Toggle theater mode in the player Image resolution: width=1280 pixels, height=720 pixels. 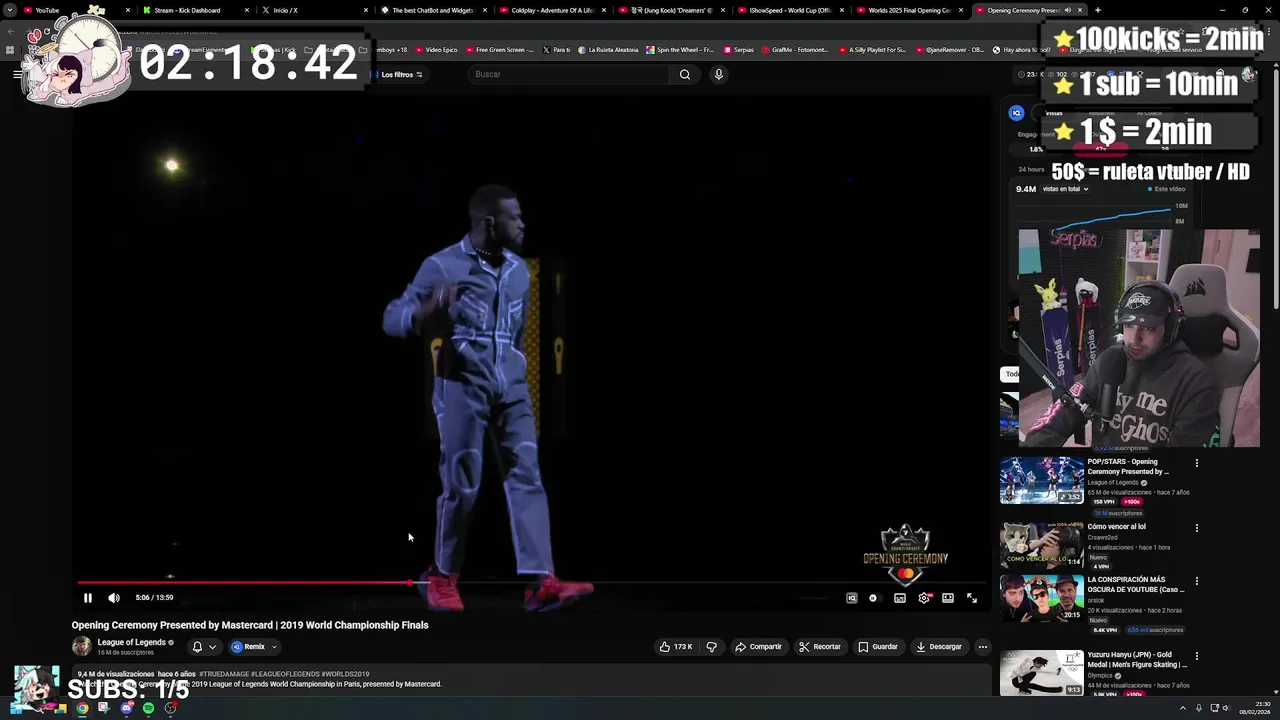pyautogui.click(x=948, y=598)
